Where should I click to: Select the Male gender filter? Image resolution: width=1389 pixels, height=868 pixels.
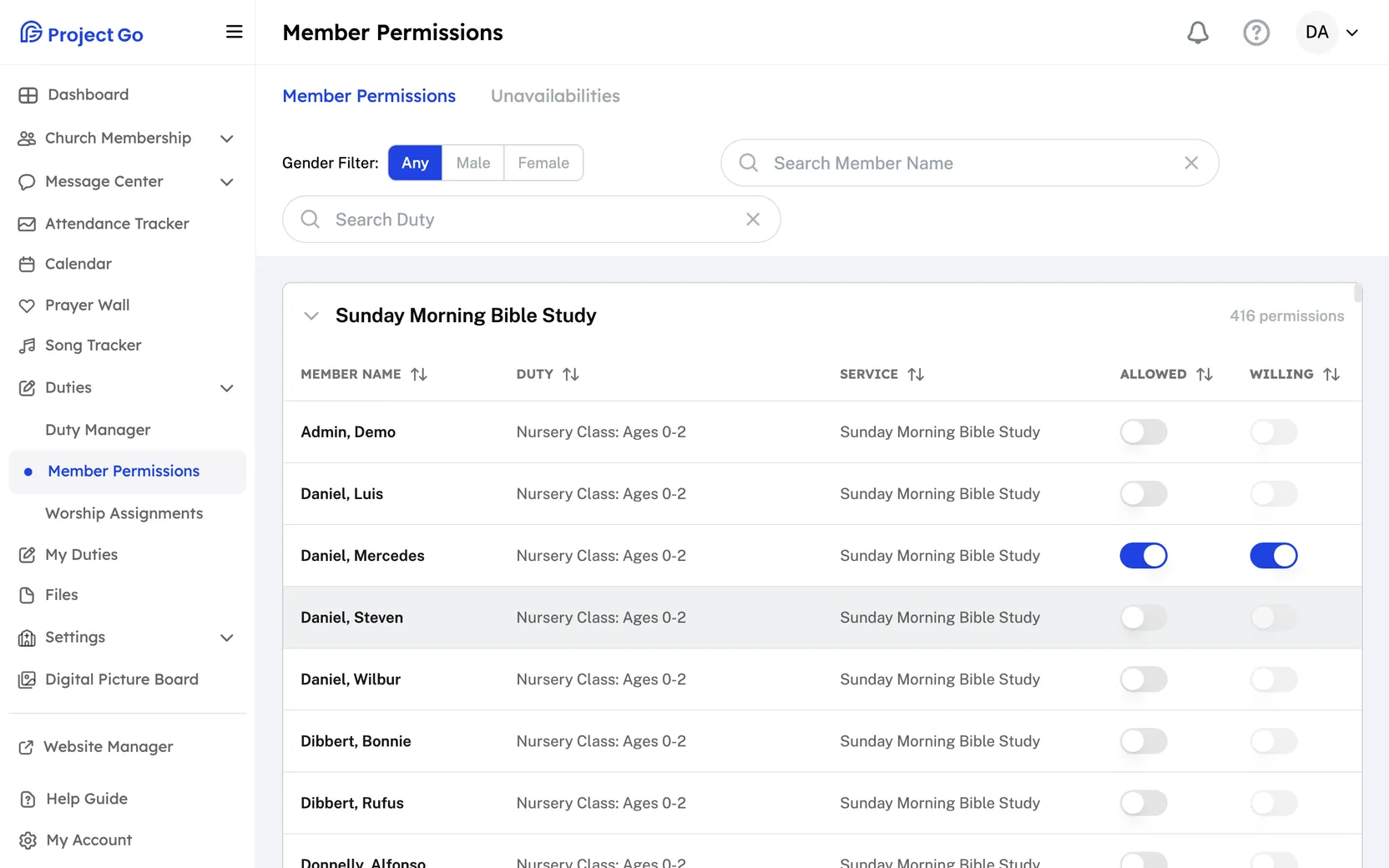473,163
